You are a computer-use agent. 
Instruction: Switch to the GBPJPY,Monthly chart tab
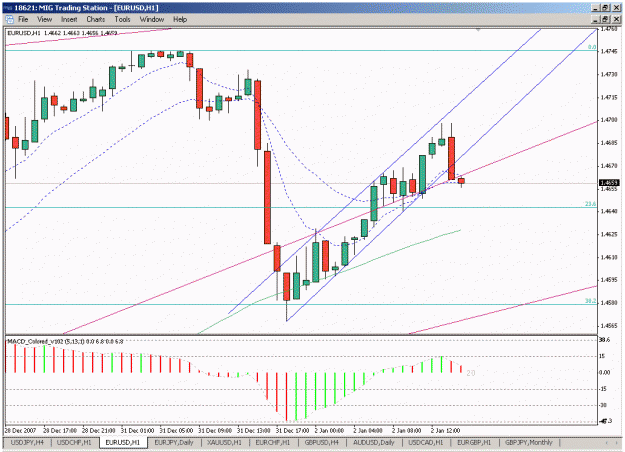(529, 442)
